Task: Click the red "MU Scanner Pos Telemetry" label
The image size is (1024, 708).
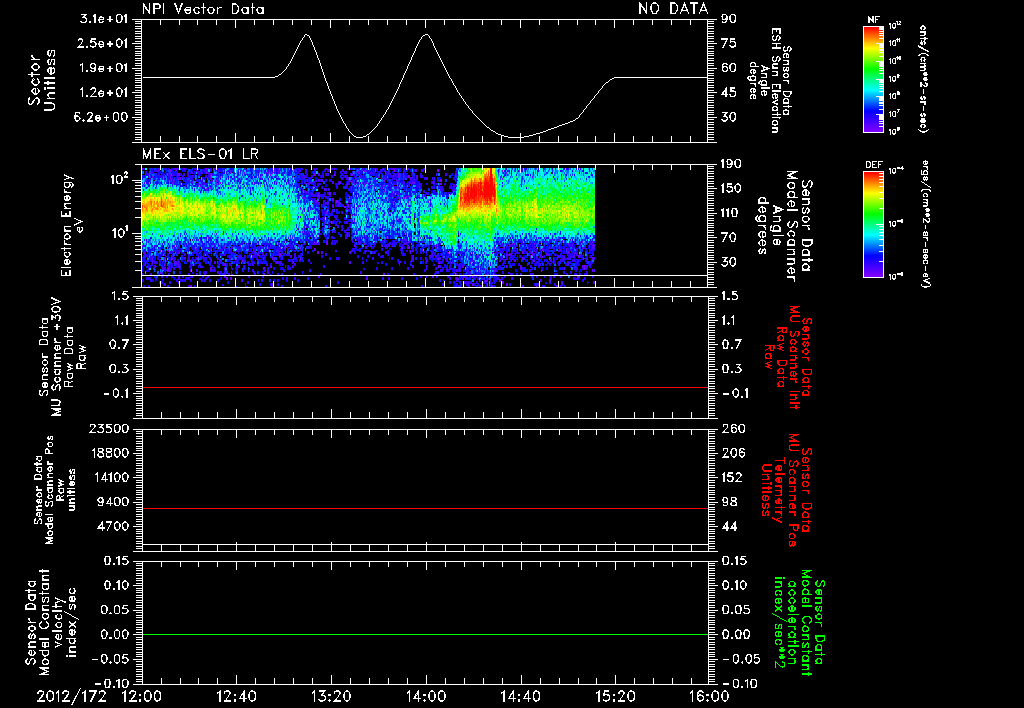Action: [x=786, y=490]
